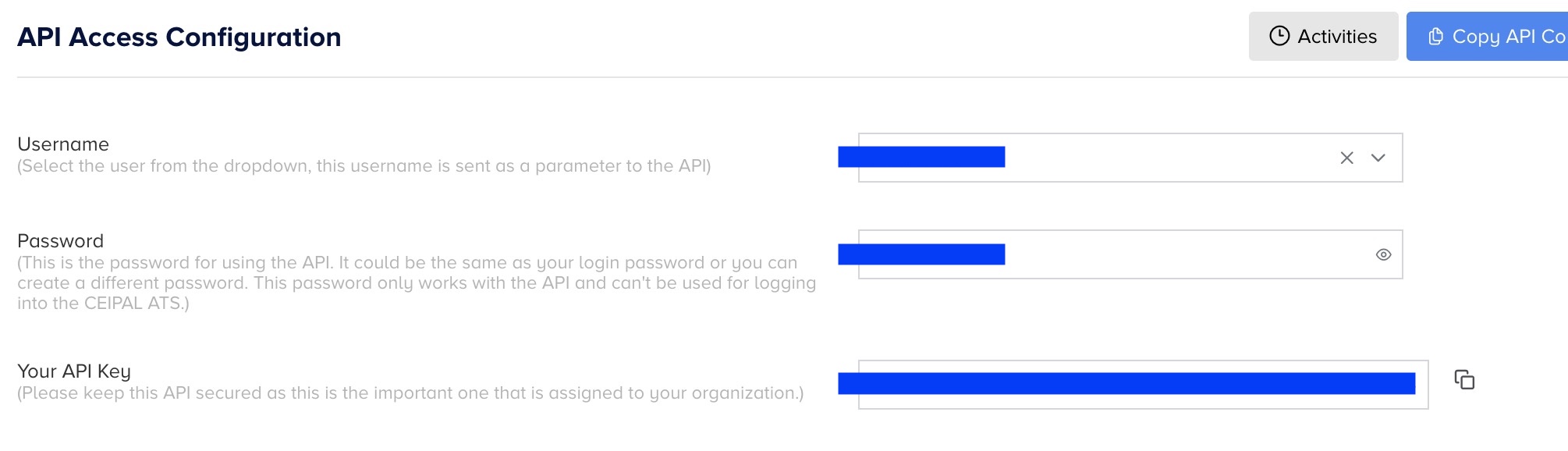Click the Your API Key label
This screenshot has height=451, width=1568.
pos(74,371)
